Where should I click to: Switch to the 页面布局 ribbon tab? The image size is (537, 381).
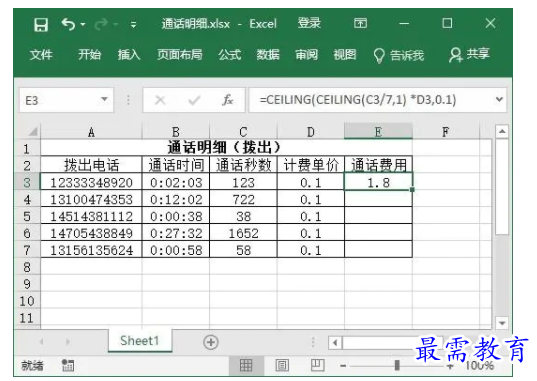(x=179, y=54)
